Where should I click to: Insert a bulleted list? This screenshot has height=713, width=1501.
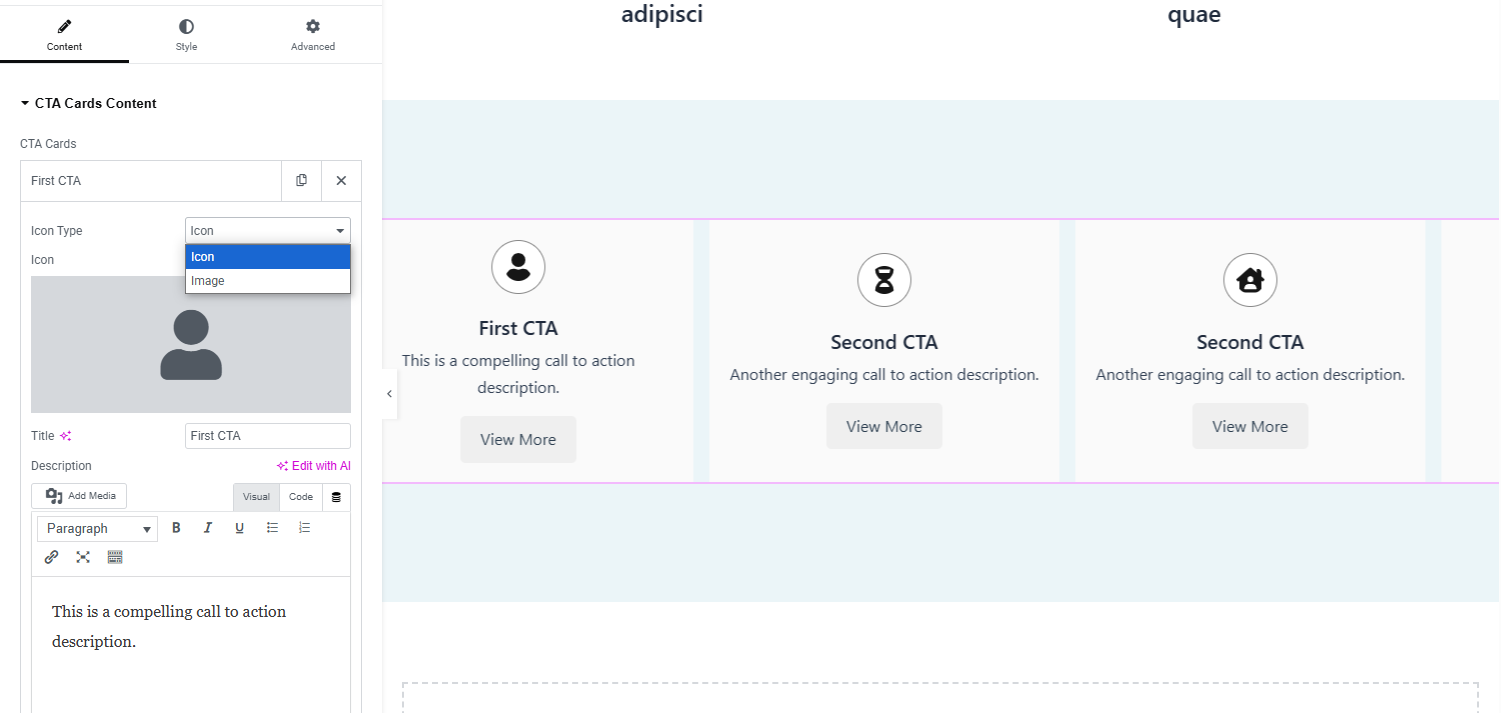tap(272, 528)
